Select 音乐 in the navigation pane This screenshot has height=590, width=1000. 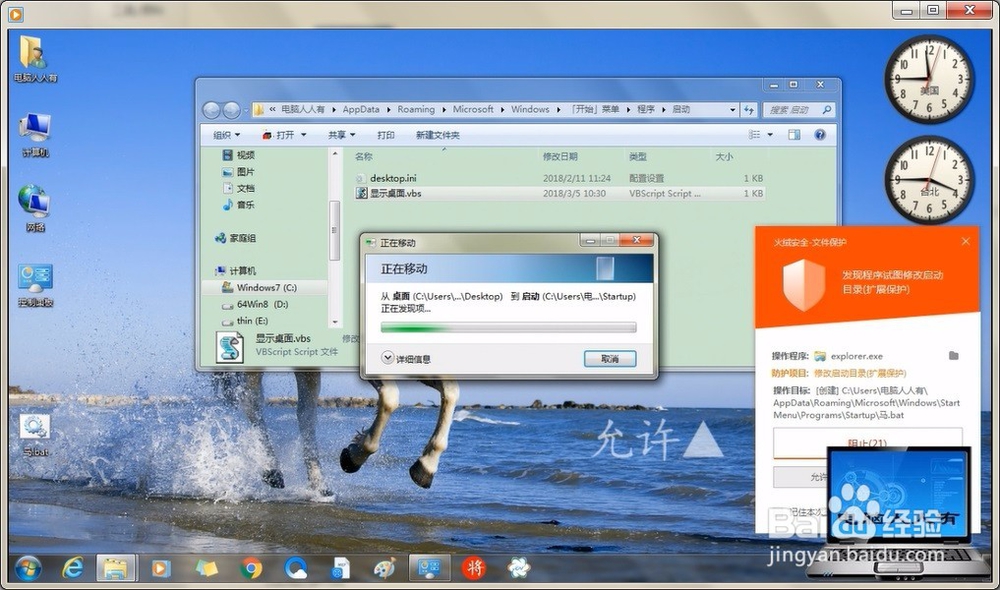point(245,205)
